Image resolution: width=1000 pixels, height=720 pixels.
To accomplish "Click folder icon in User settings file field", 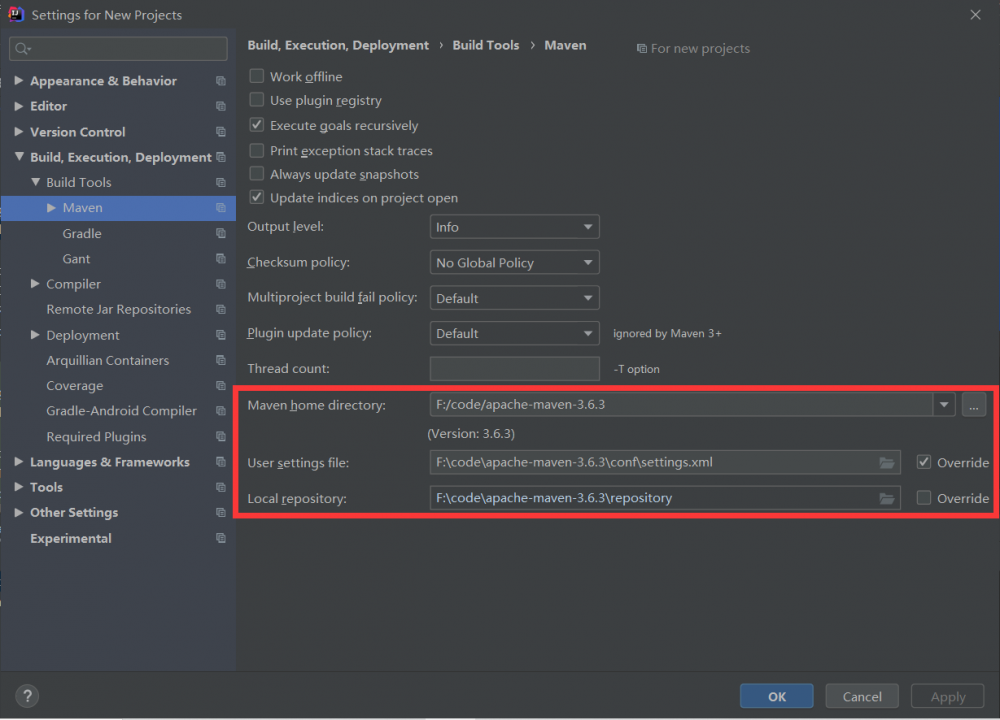I will (886, 463).
